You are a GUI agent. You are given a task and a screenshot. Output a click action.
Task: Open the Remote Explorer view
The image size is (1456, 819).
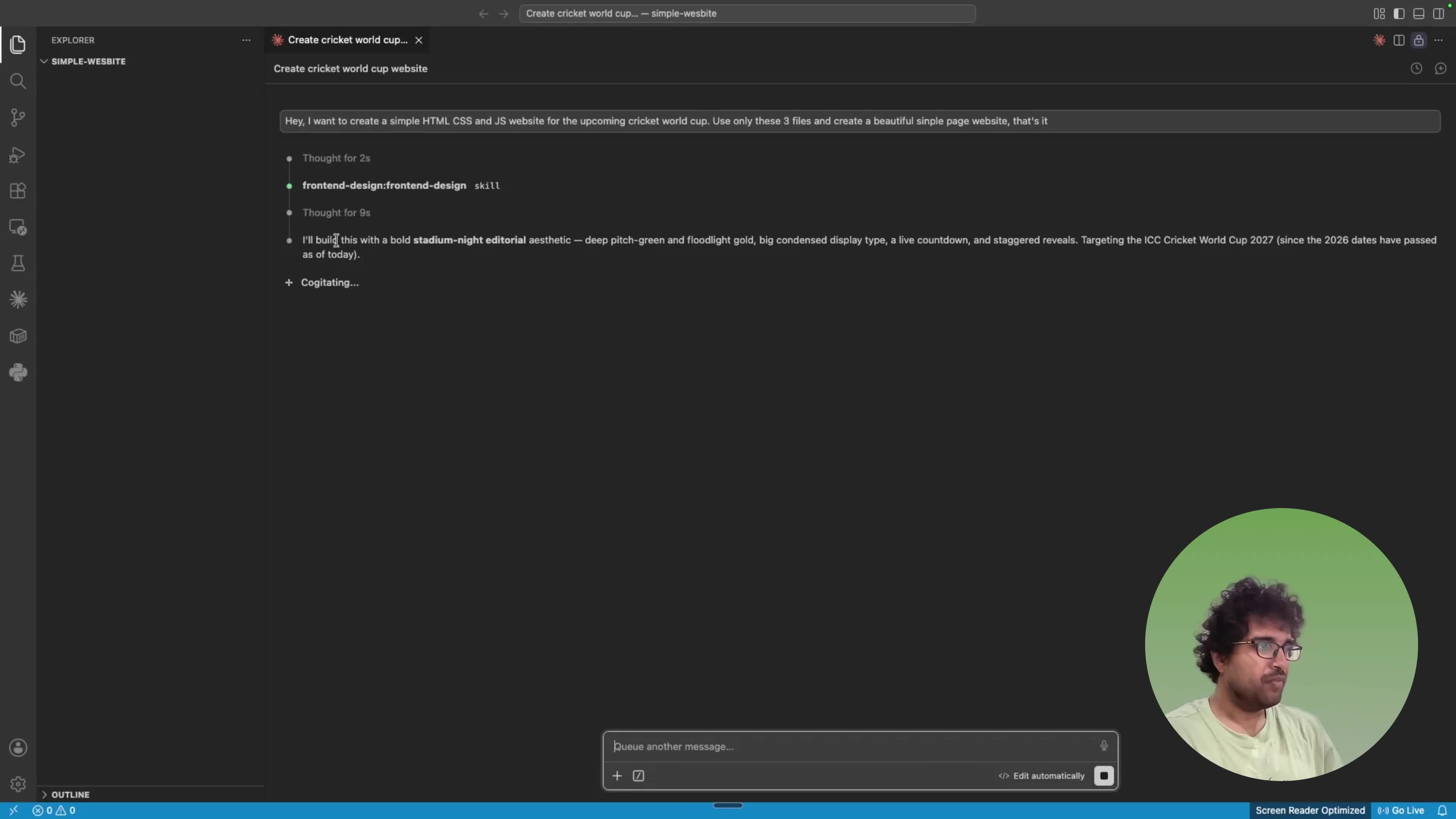coord(17,227)
